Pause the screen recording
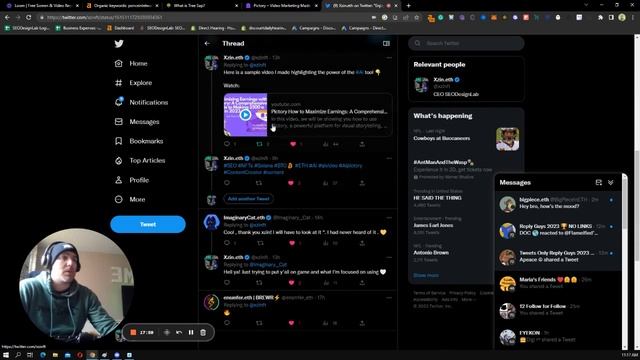The width and height of the screenshot is (640, 360). point(191,333)
